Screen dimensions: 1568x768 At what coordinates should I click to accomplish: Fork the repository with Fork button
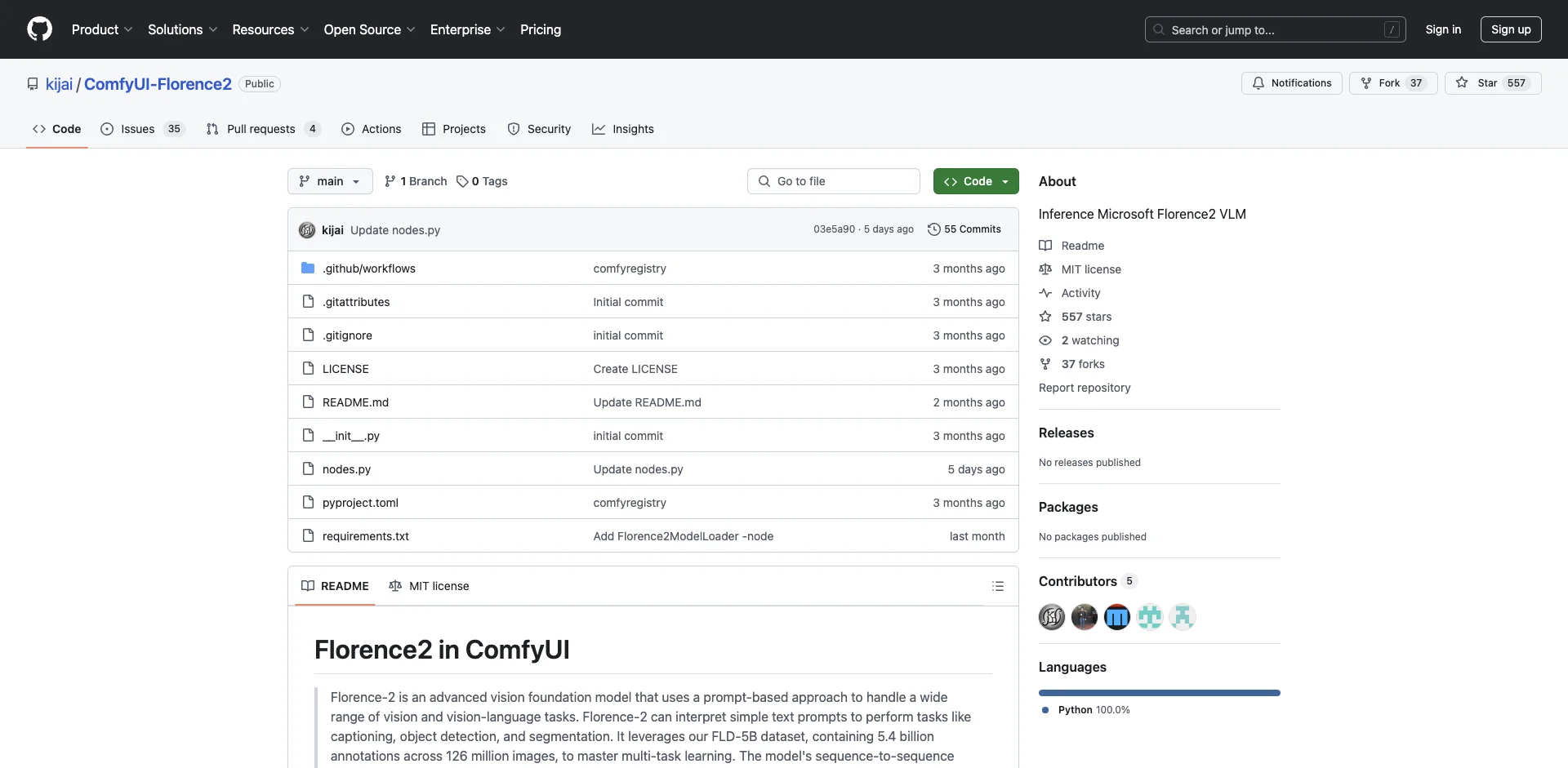click(1393, 83)
